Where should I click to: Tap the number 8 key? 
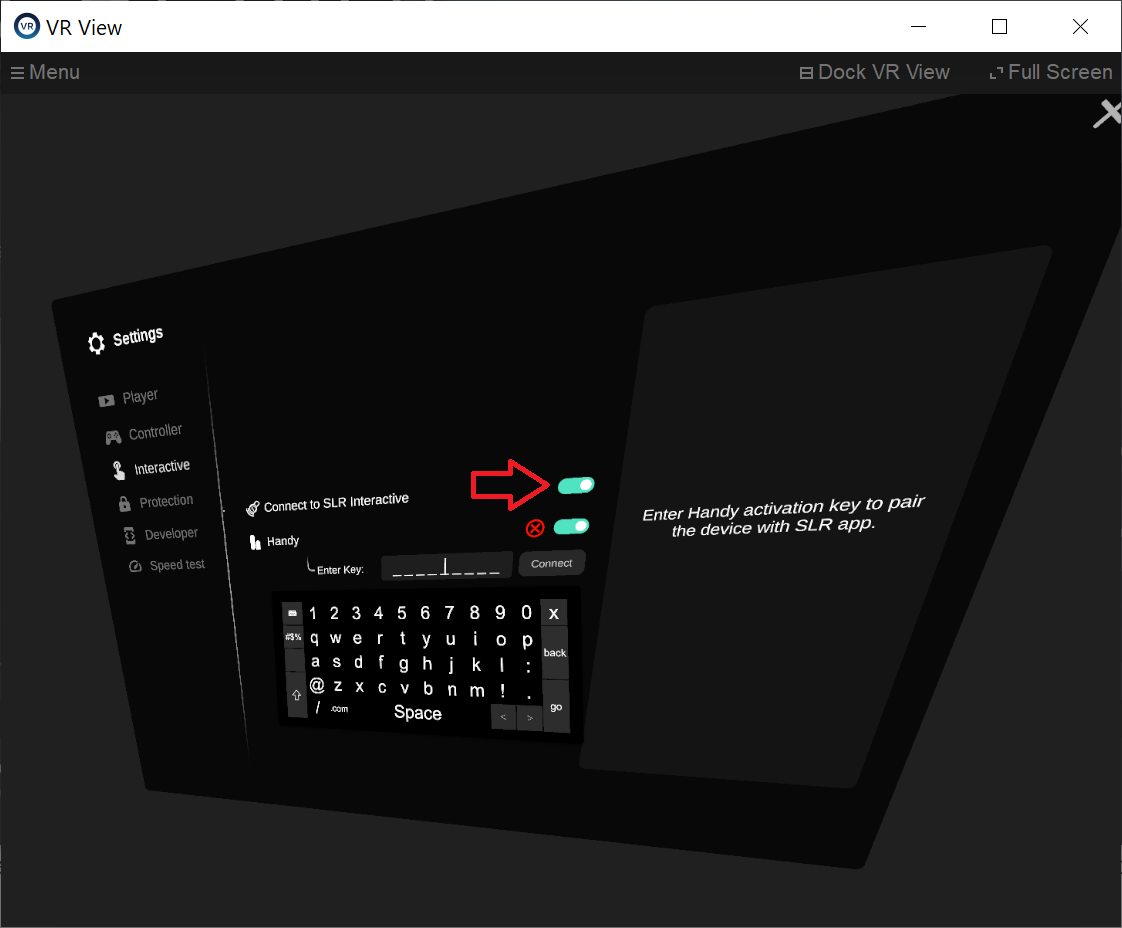click(x=474, y=612)
